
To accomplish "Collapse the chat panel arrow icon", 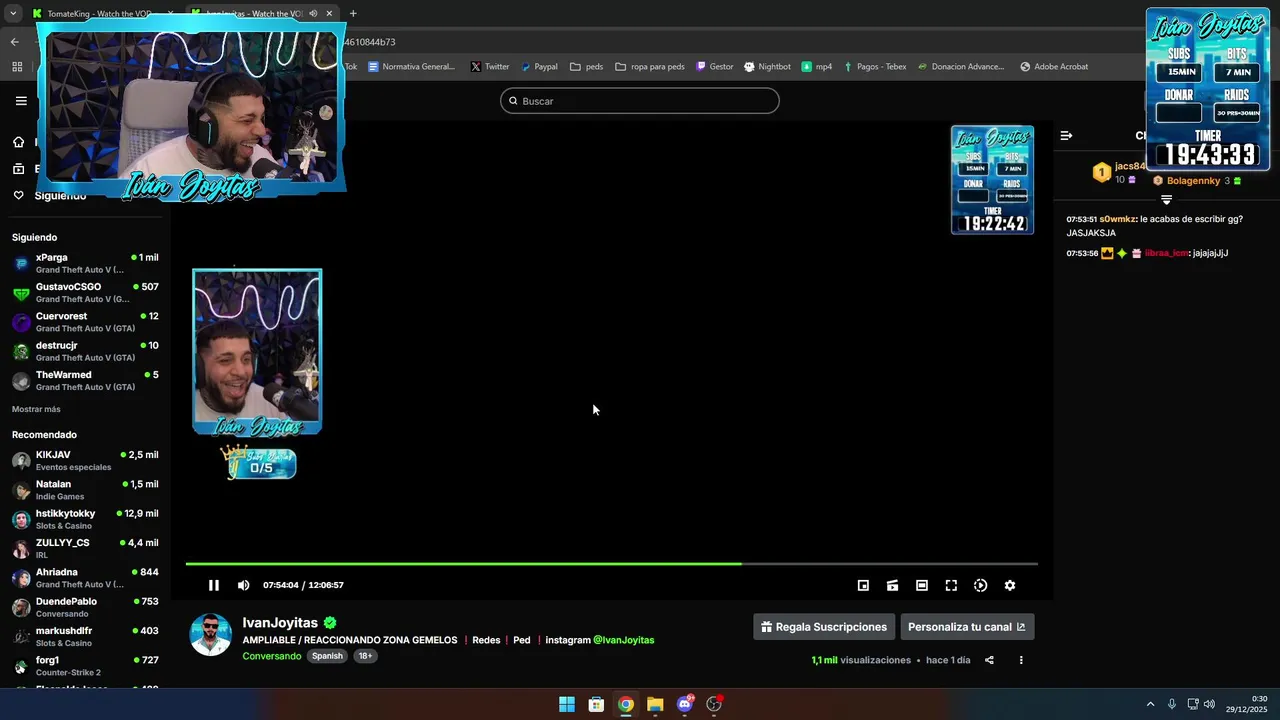I will [x=1066, y=135].
